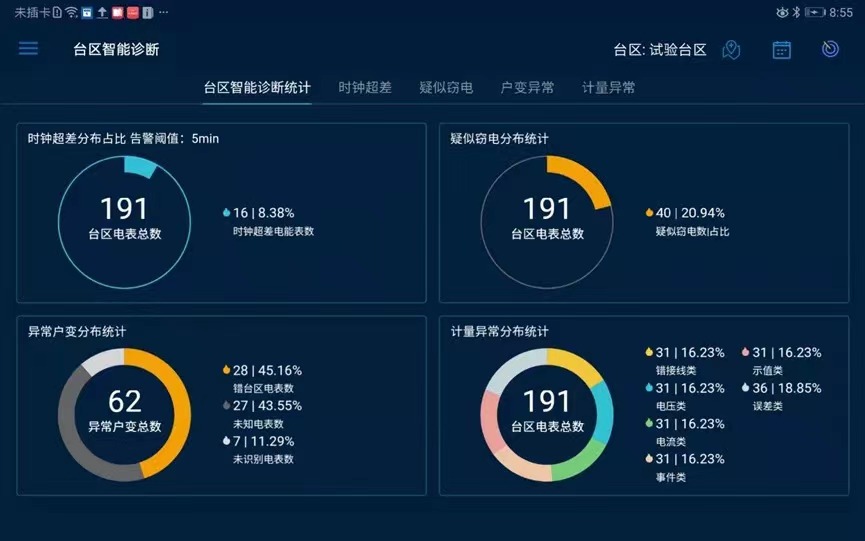Click the cyan droplet beside 16 | 8.38%
Screen dimensions: 865x541
click(x=226, y=213)
